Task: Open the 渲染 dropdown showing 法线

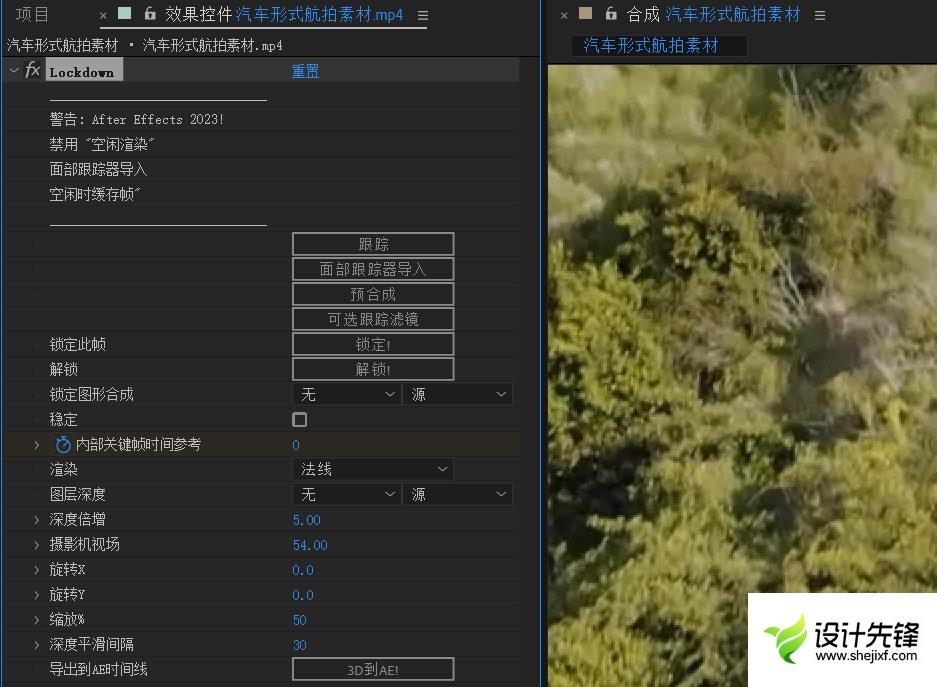Action: click(x=372, y=469)
